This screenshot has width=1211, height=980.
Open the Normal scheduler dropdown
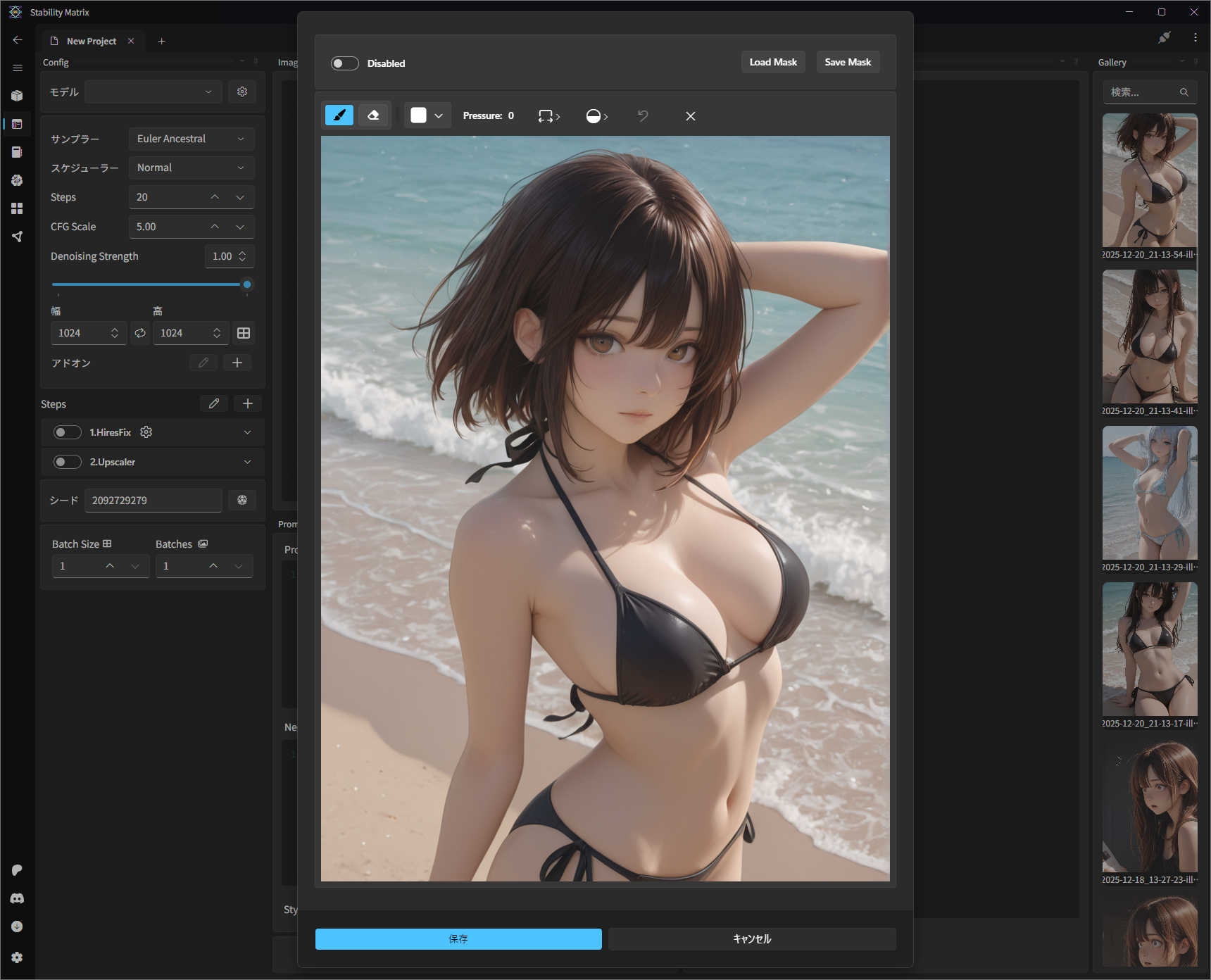[x=191, y=168]
